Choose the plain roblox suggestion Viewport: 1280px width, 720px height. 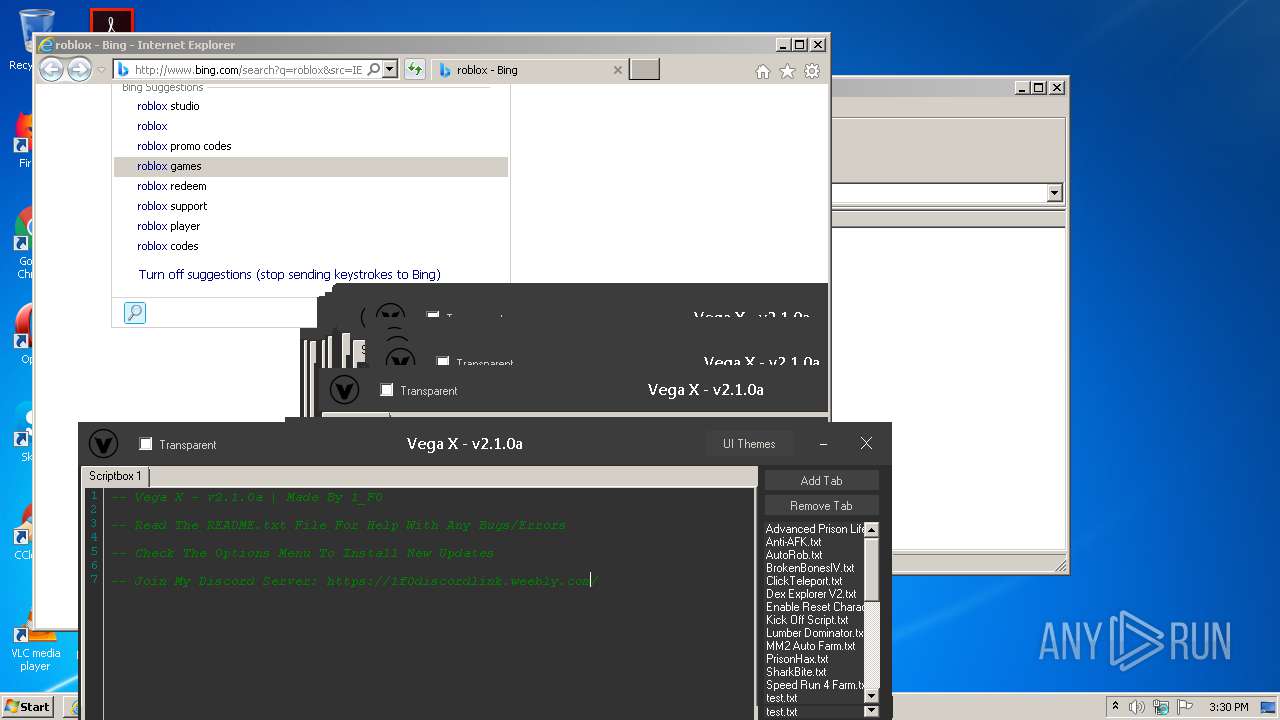point(311,126)
